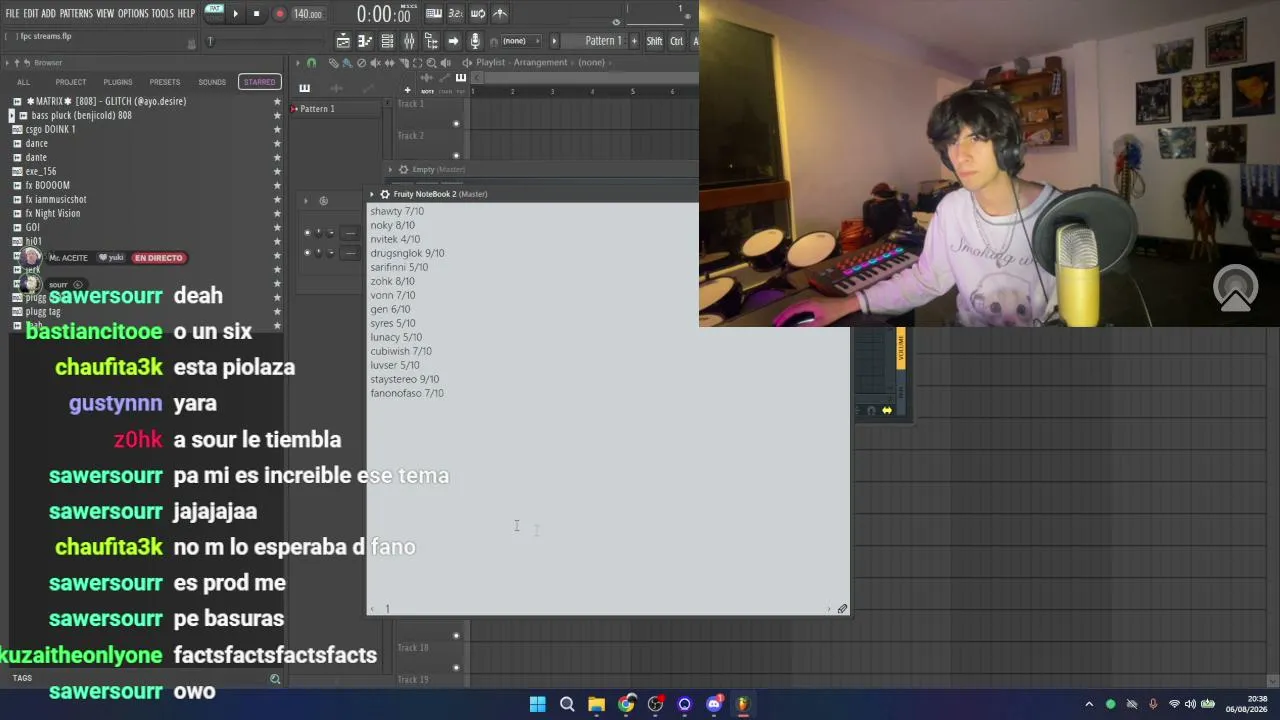Viewport: 1280px width, 720px height.
Task: Start playback with the Play button
Action: tap(235, 14)
